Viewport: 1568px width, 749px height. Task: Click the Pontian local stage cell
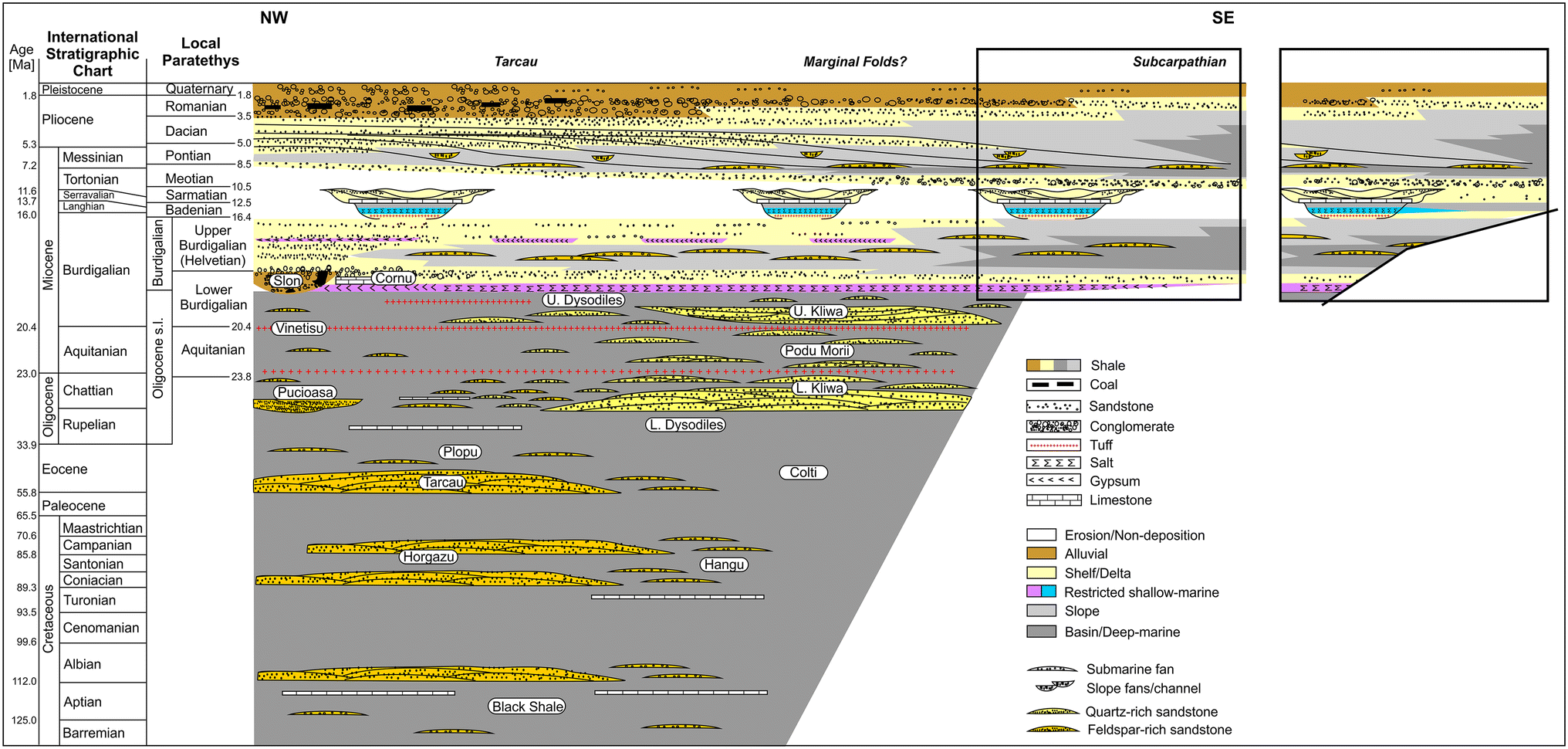tap(199, 155)
